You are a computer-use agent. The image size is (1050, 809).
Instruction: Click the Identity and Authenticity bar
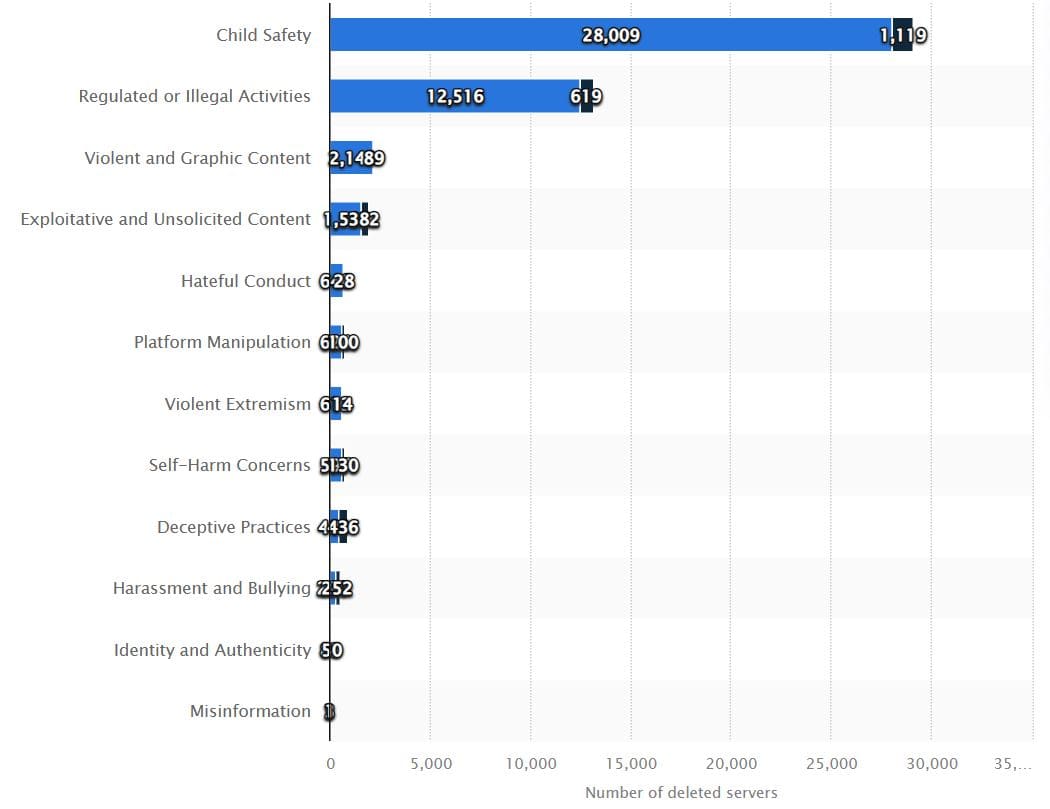click(x=331, y=650)
